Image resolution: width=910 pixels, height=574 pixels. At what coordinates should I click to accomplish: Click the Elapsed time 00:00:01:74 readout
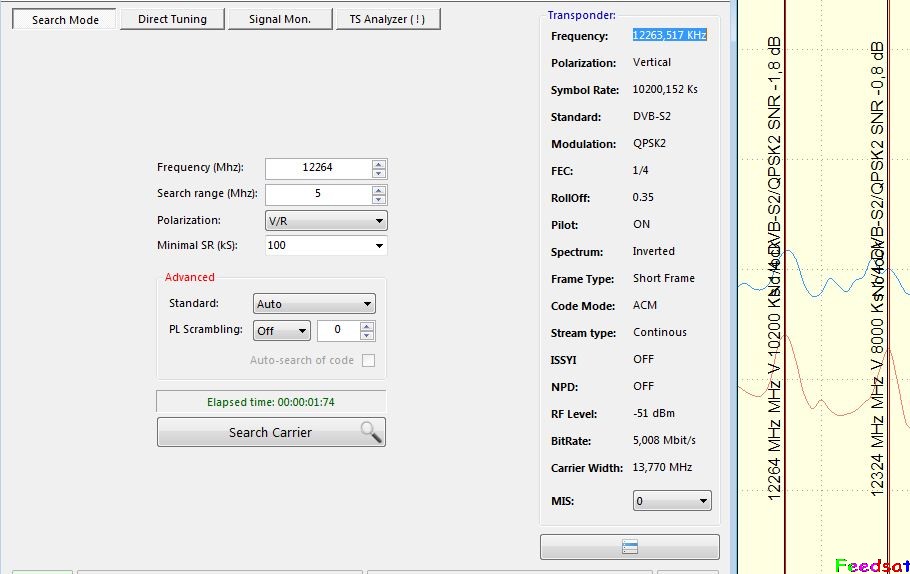pyautogui.click(x=271, y=402)
